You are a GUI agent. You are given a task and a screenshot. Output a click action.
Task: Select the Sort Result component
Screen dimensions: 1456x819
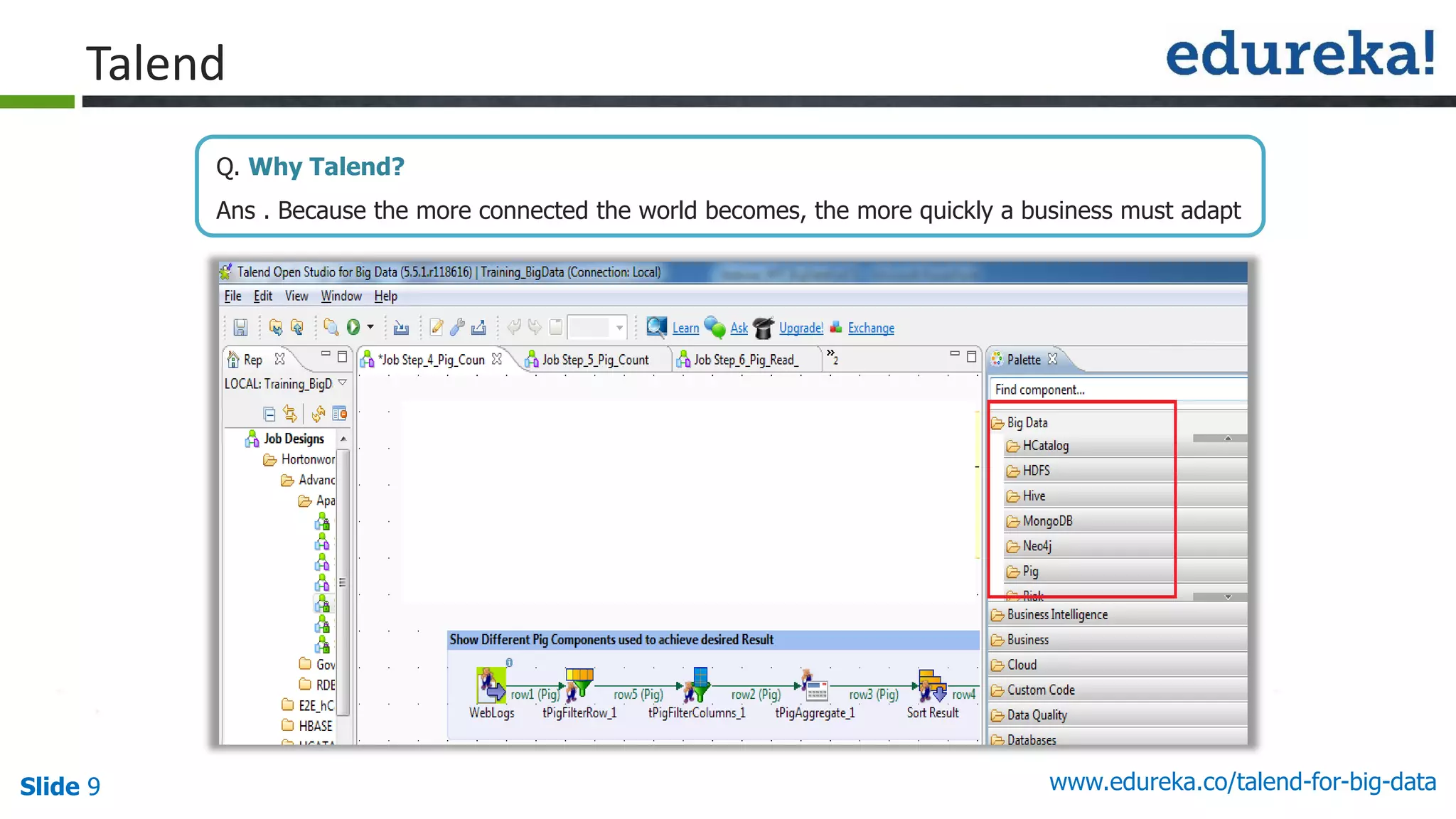[x=933, y=685]
